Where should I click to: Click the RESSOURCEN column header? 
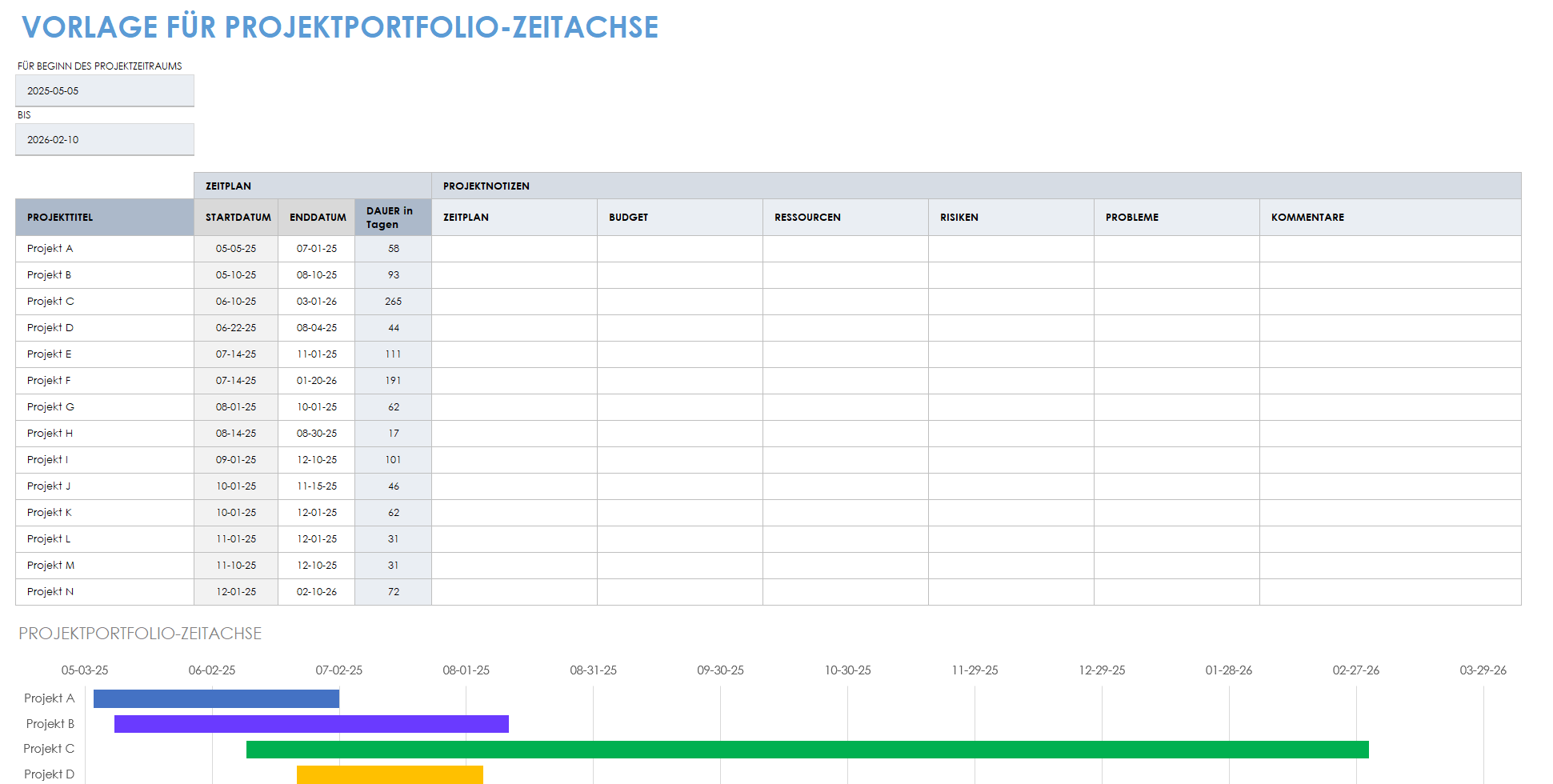(x=846, y=217)
